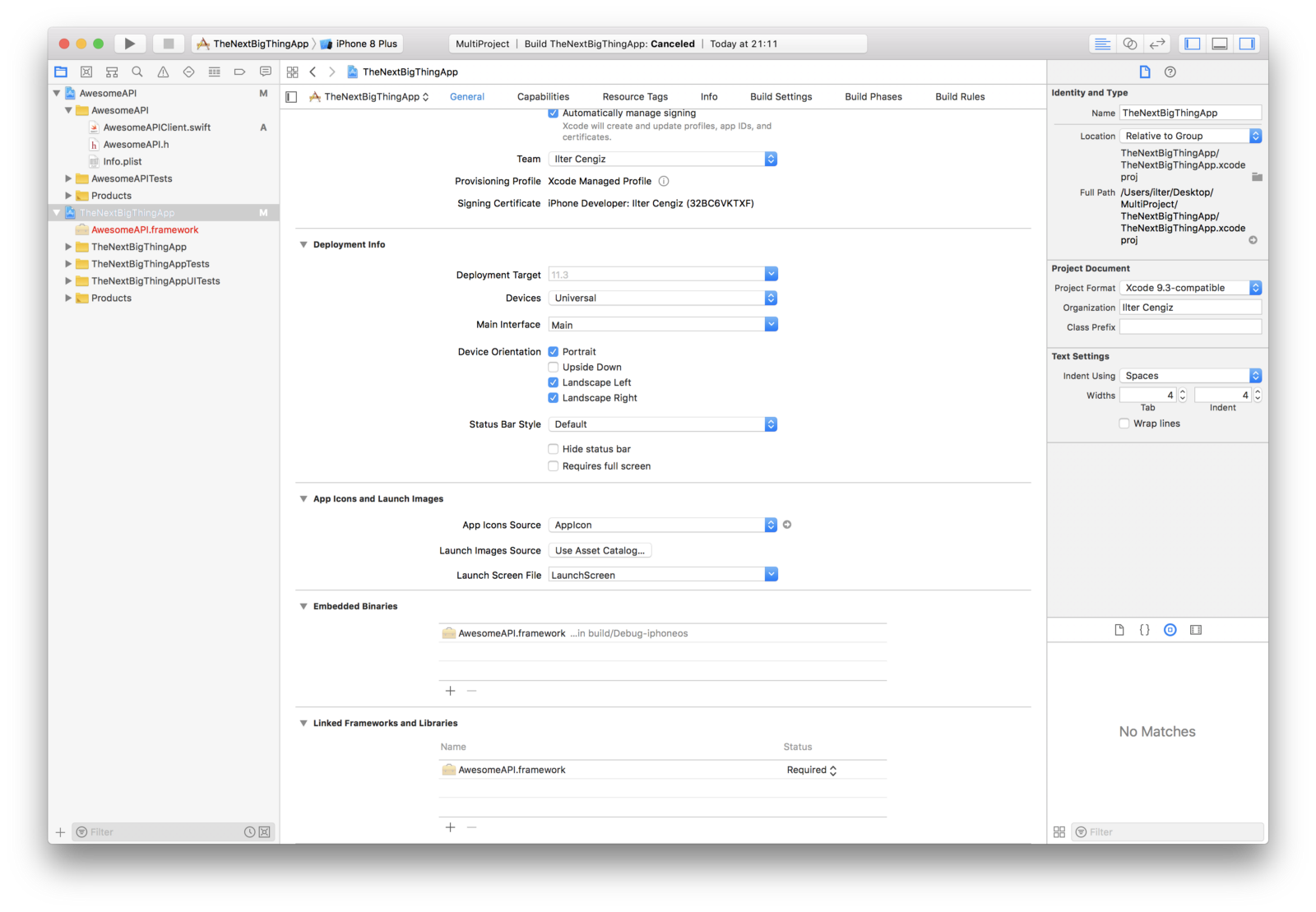
Task: Hide the Navigator pane
Action: pyautogui.click(x=1193, y=44)
